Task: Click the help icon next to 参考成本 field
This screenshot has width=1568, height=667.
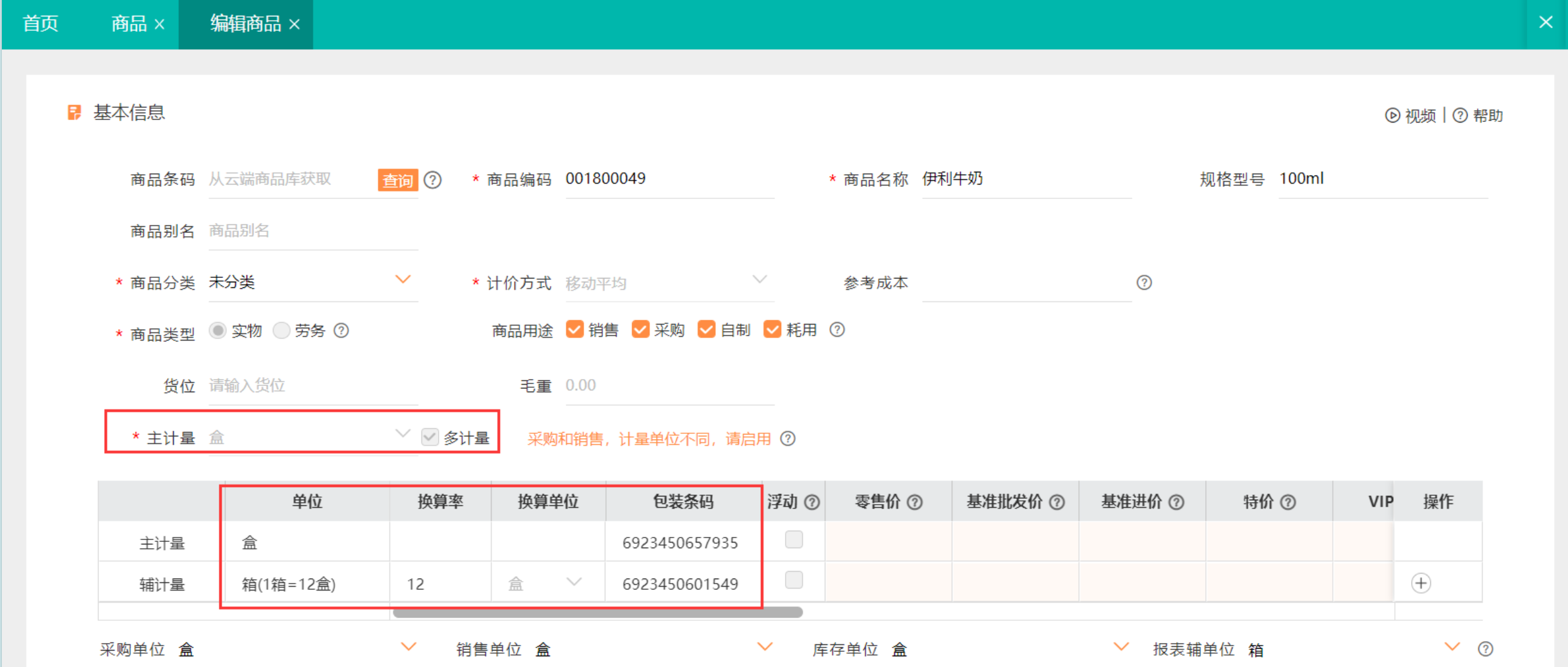Action: tap(1144, 282)
